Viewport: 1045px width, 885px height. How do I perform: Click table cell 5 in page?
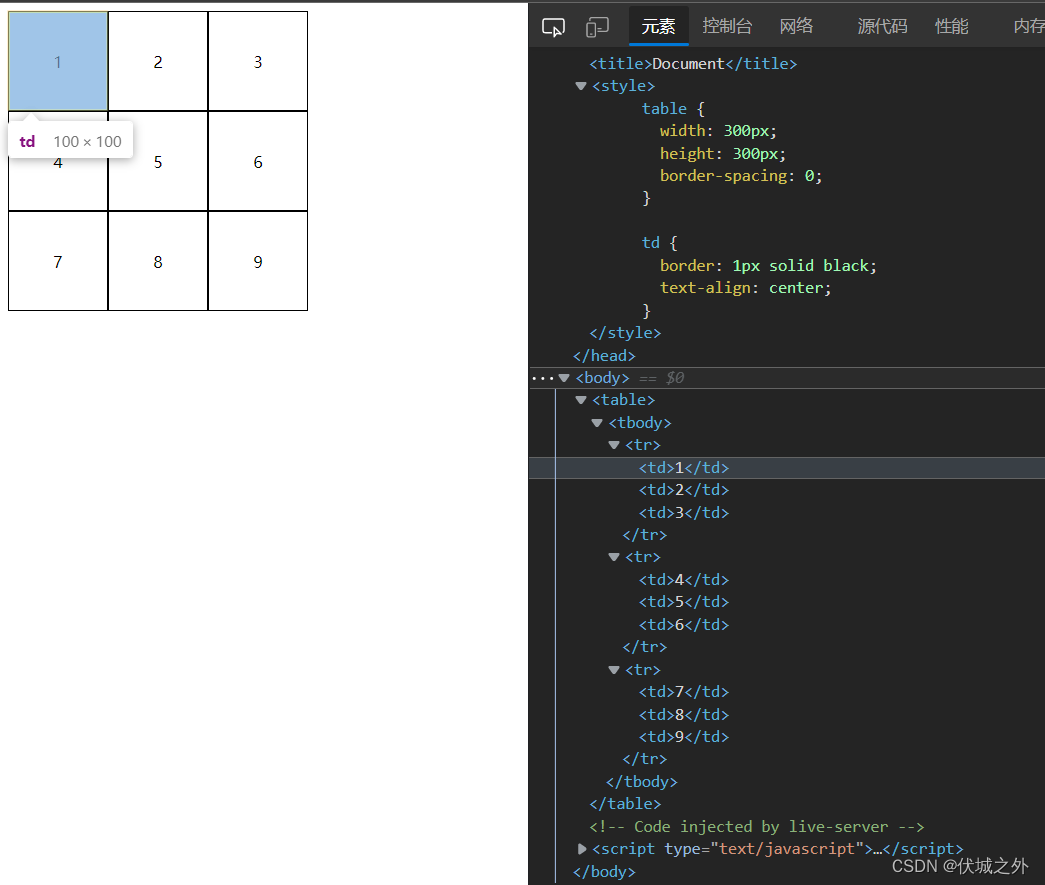158,161
